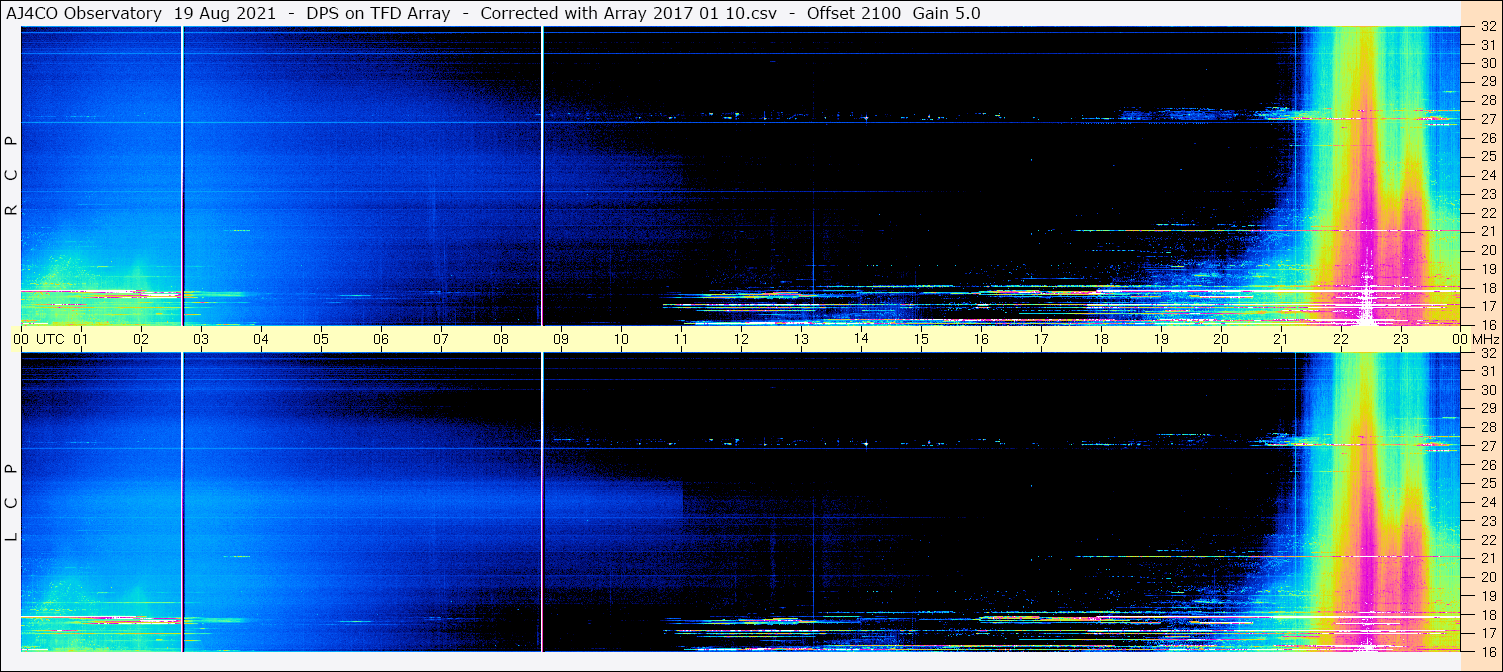Image resolution: width=1503 pixels, height=672 pixels.
Task: Click the 18 MHz label of the RCP panel
Action: [1487, 288]
